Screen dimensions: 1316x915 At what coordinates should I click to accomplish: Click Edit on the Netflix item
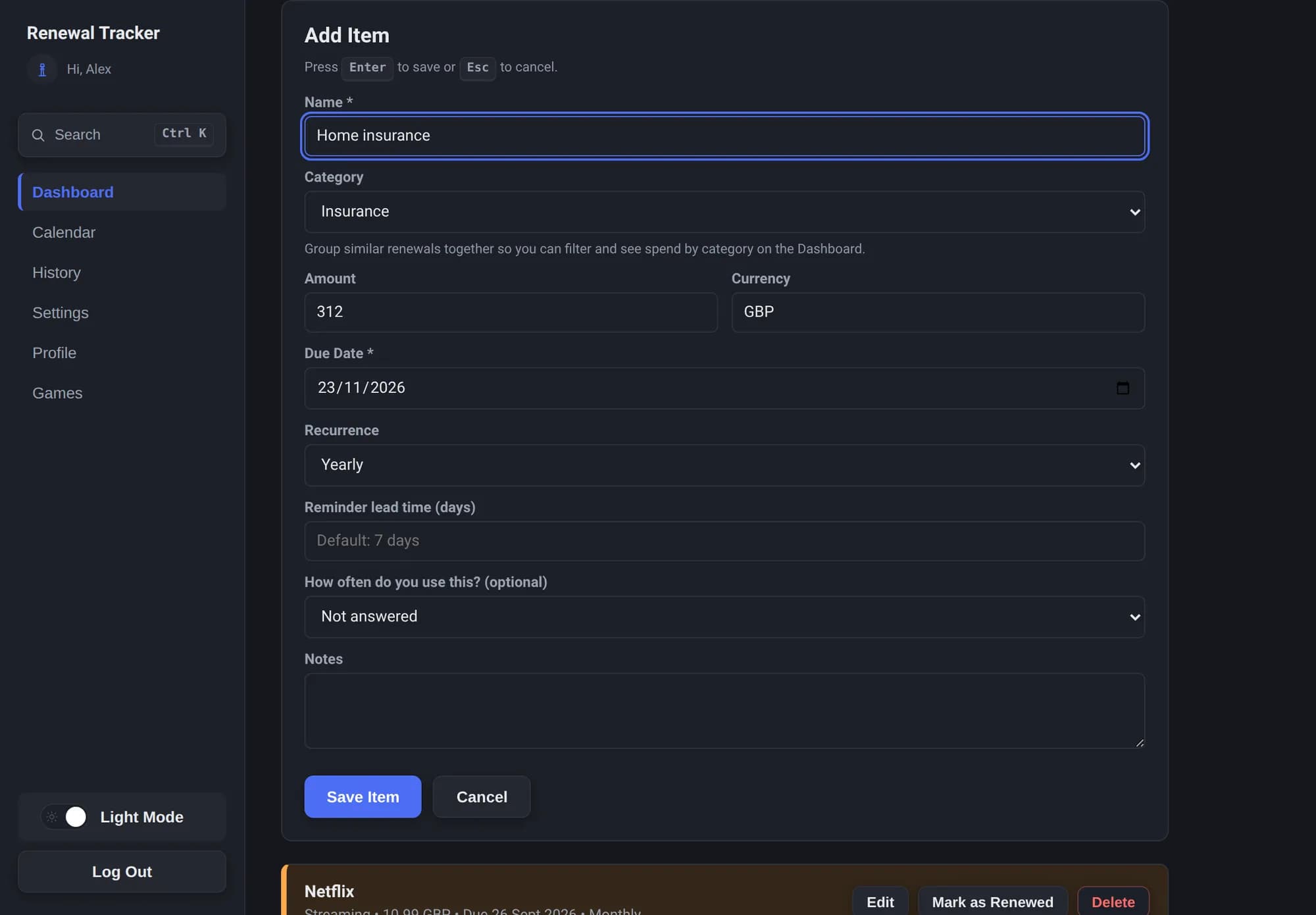pyautogui.click(x=880, y=902)
